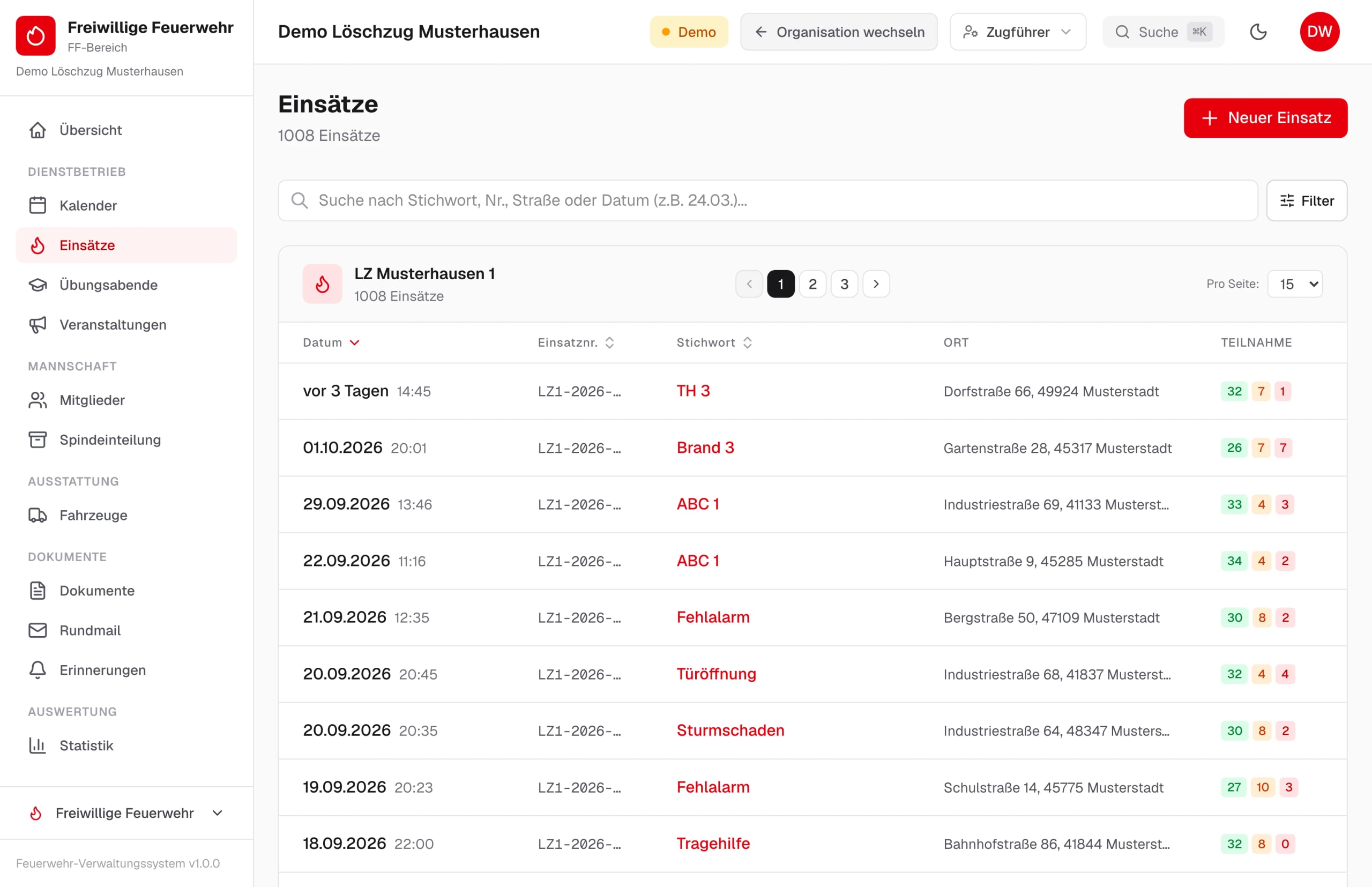Open the Zugführer role dropdown
1372x887 pixels.
1018,32
